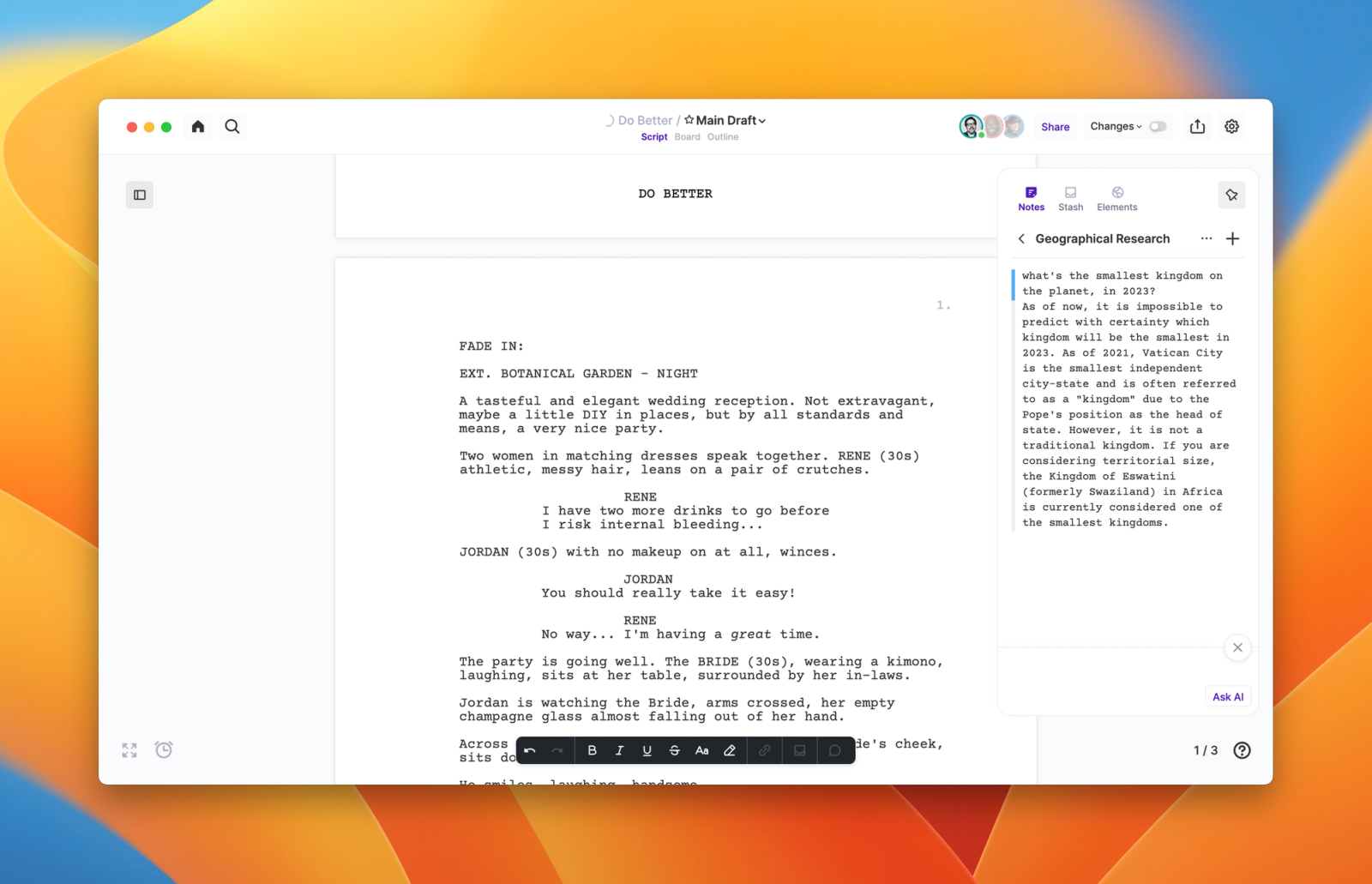Image resolution: width=1372 pixels, height=884 pixels.
Task: Apply bold formatting
Action: click(x=592, y=750)
